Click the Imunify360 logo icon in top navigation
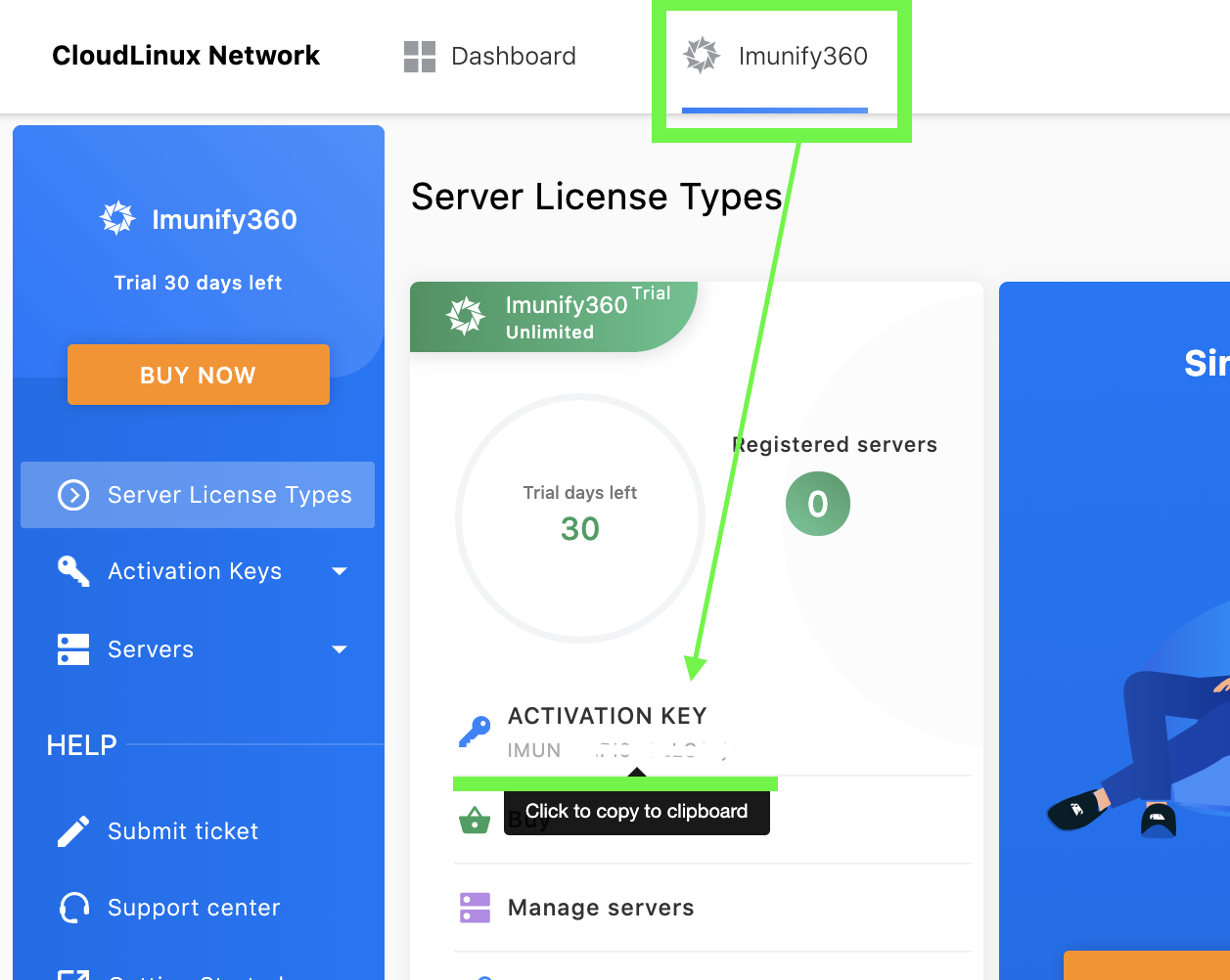The image size is (1230, 980). (702, 56)
